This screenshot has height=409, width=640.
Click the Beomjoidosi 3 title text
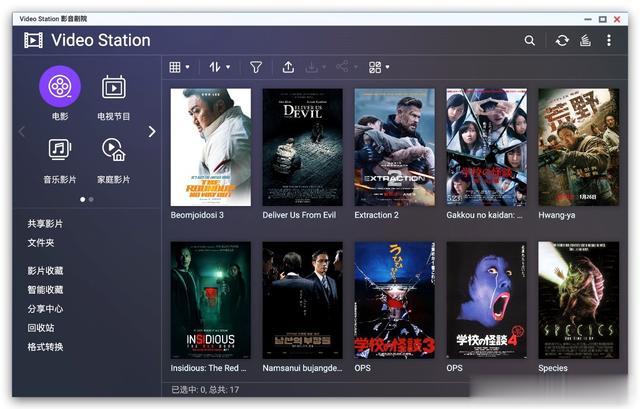click(x=197, y=215)
